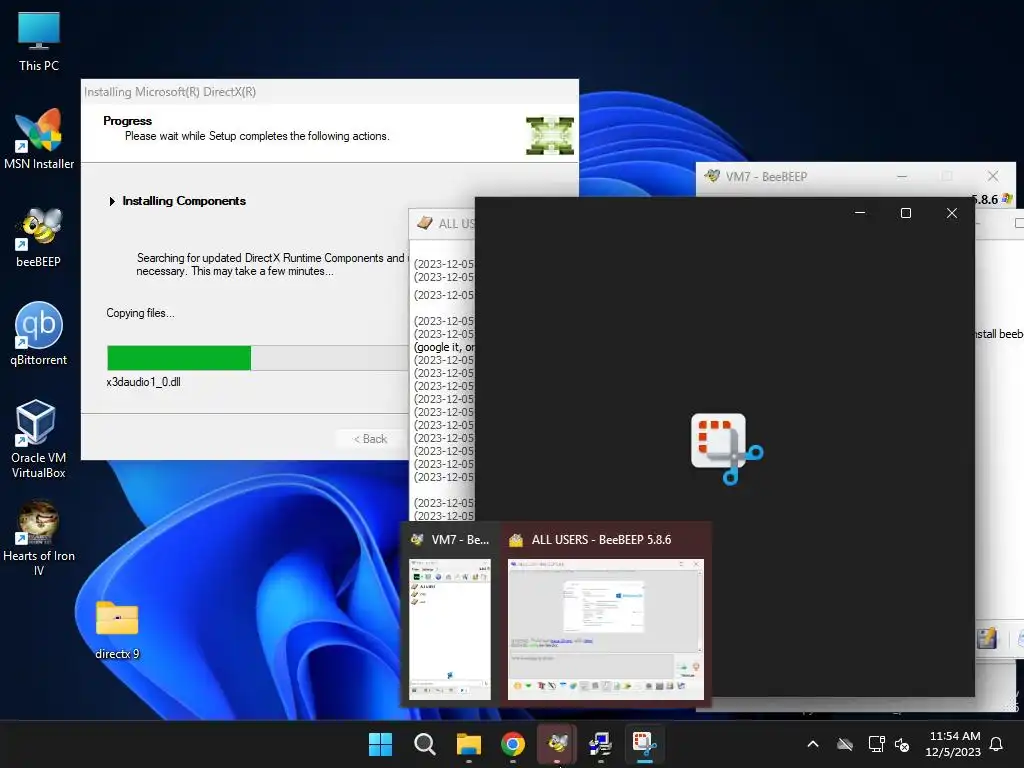Open File Explorer from the taskbar
This screenshot has height=768, width=1024.
click(x=469, y=744)
